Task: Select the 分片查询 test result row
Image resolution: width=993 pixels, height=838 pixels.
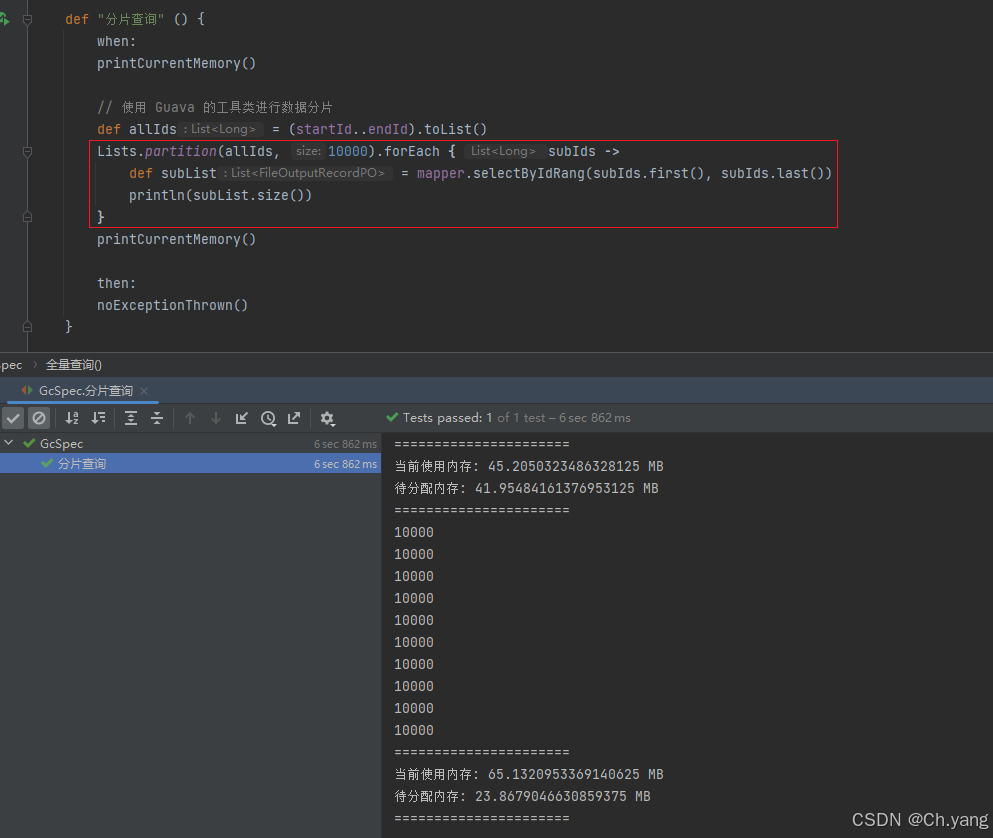Action: (82, 464)
